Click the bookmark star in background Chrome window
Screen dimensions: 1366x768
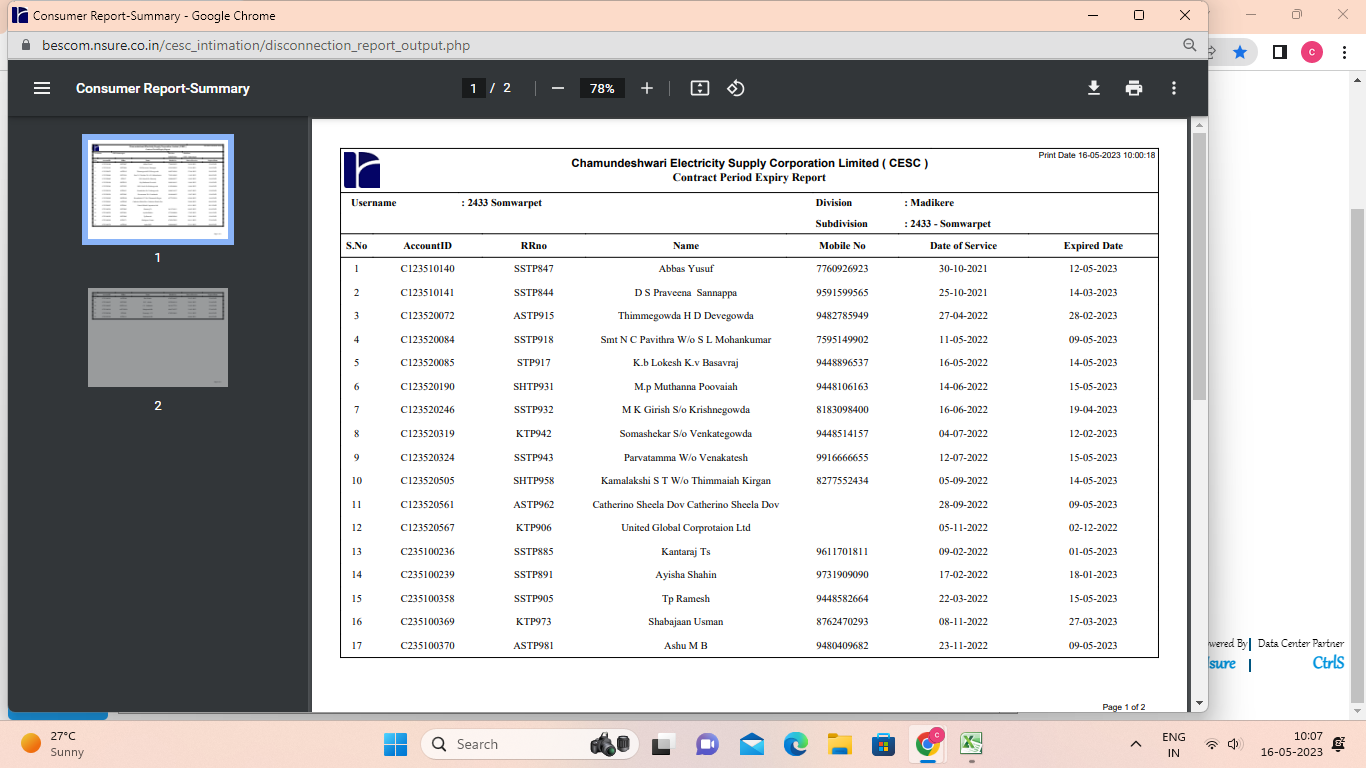tap(1240, 52)
